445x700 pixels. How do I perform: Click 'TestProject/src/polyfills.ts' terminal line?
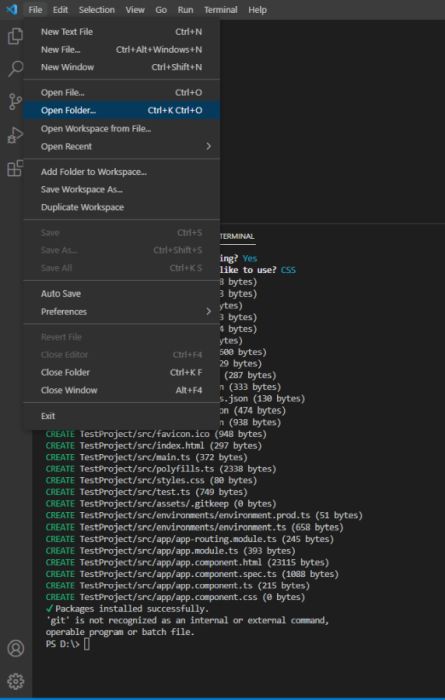click(161, 469)
